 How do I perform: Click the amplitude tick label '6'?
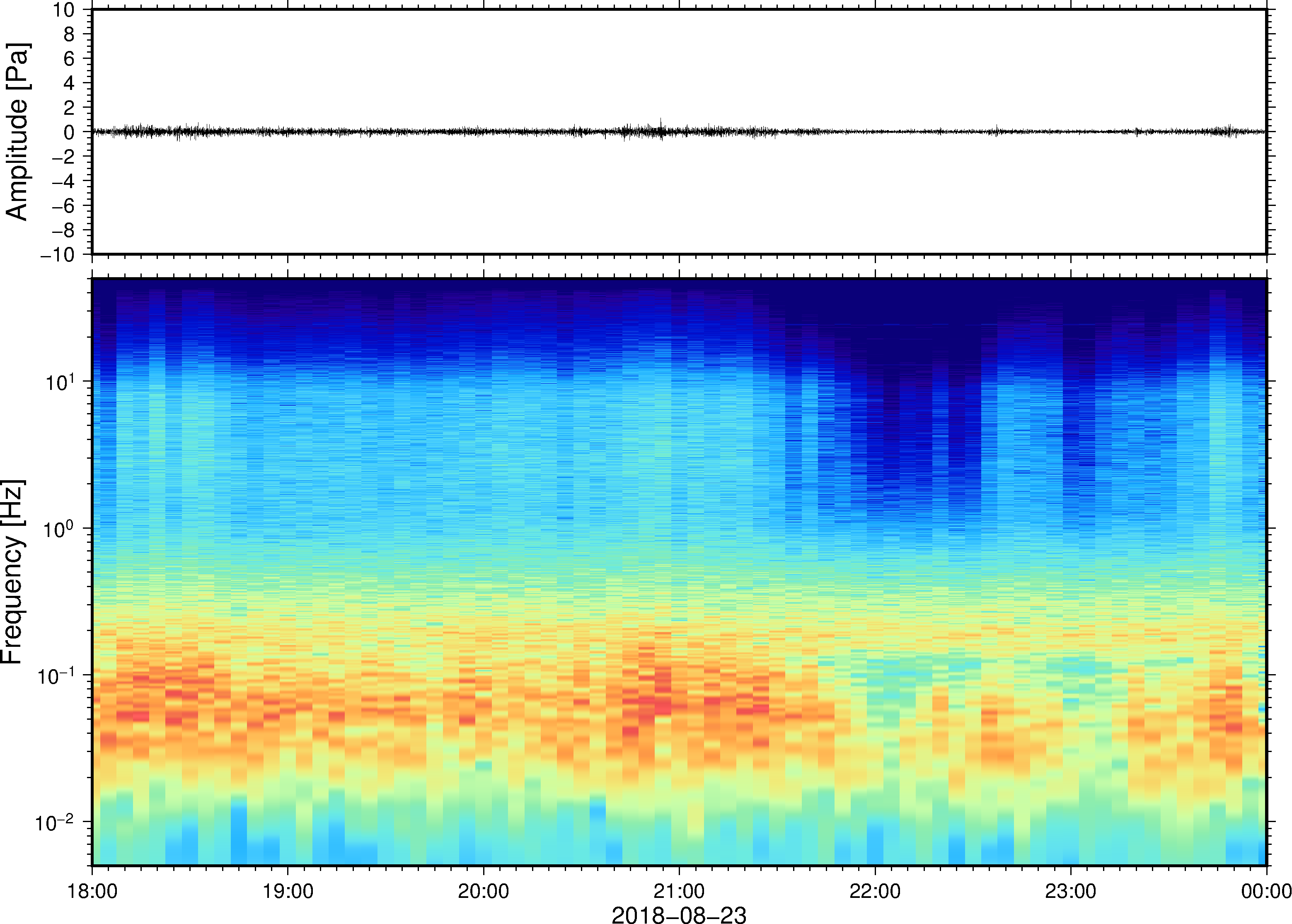point(70,58)
